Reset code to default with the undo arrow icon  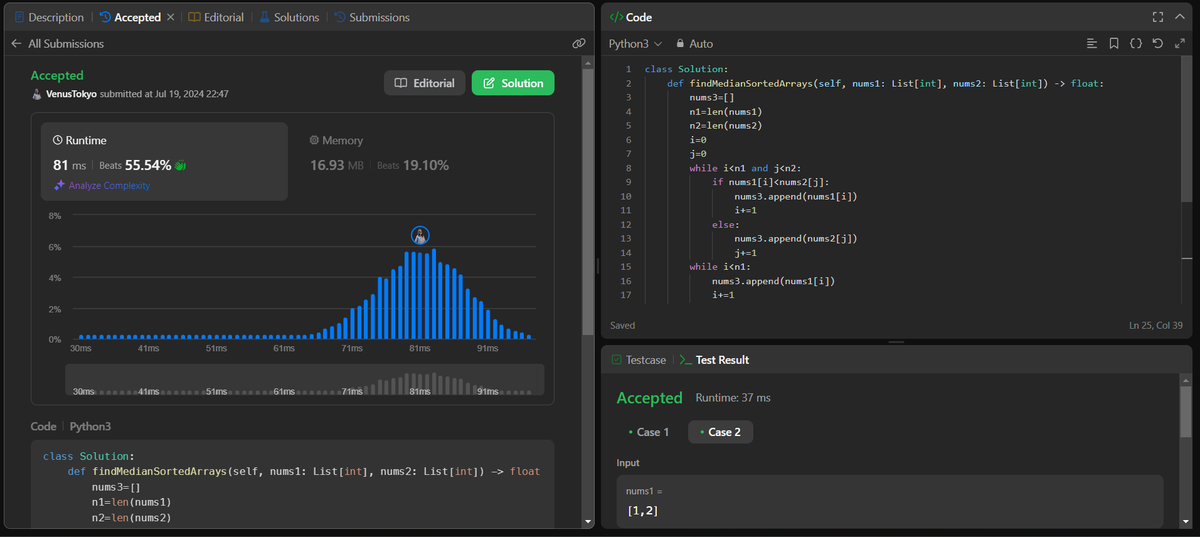[1158, 44]
